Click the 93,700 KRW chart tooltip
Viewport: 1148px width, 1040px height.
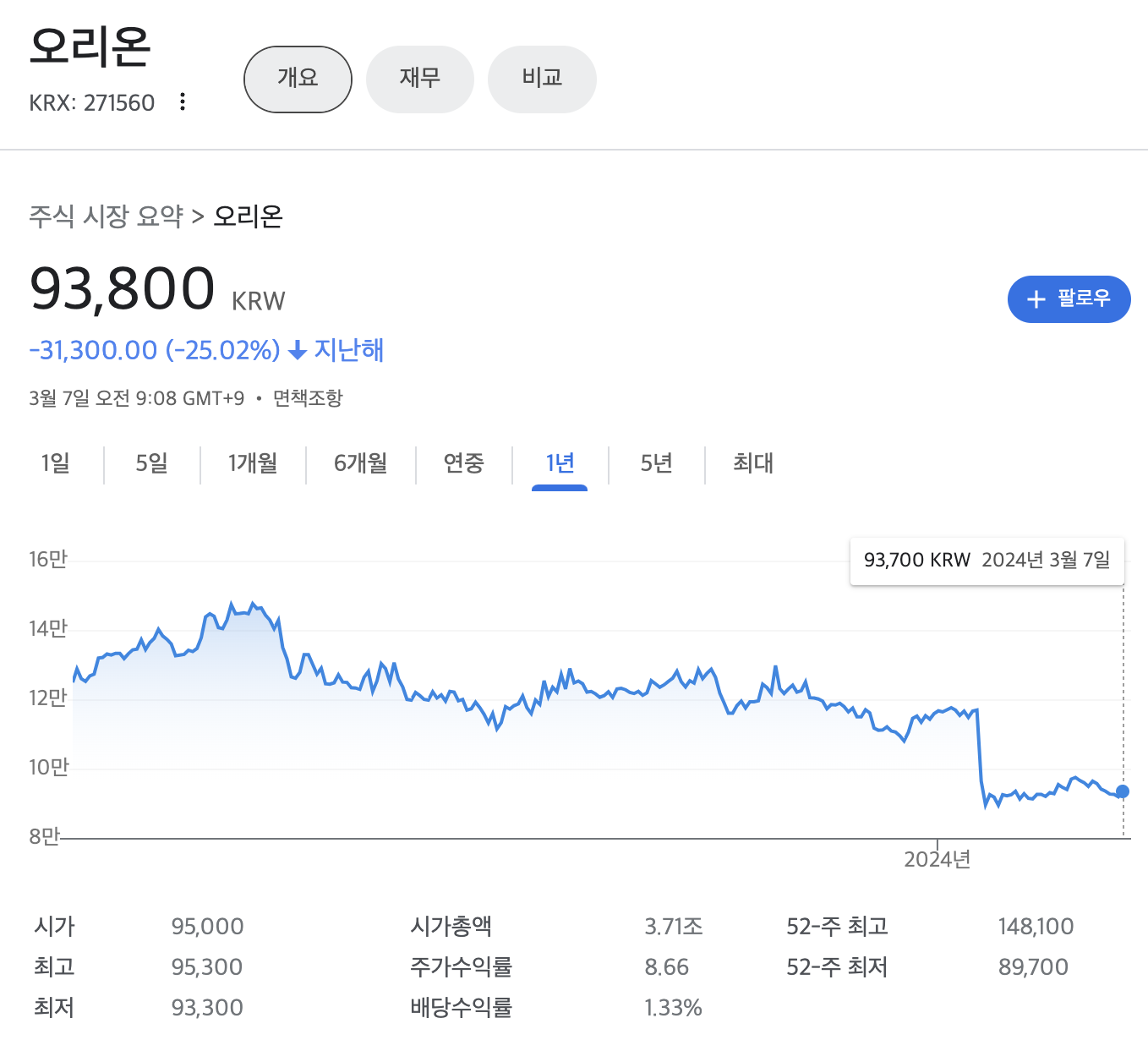point(987,561)
